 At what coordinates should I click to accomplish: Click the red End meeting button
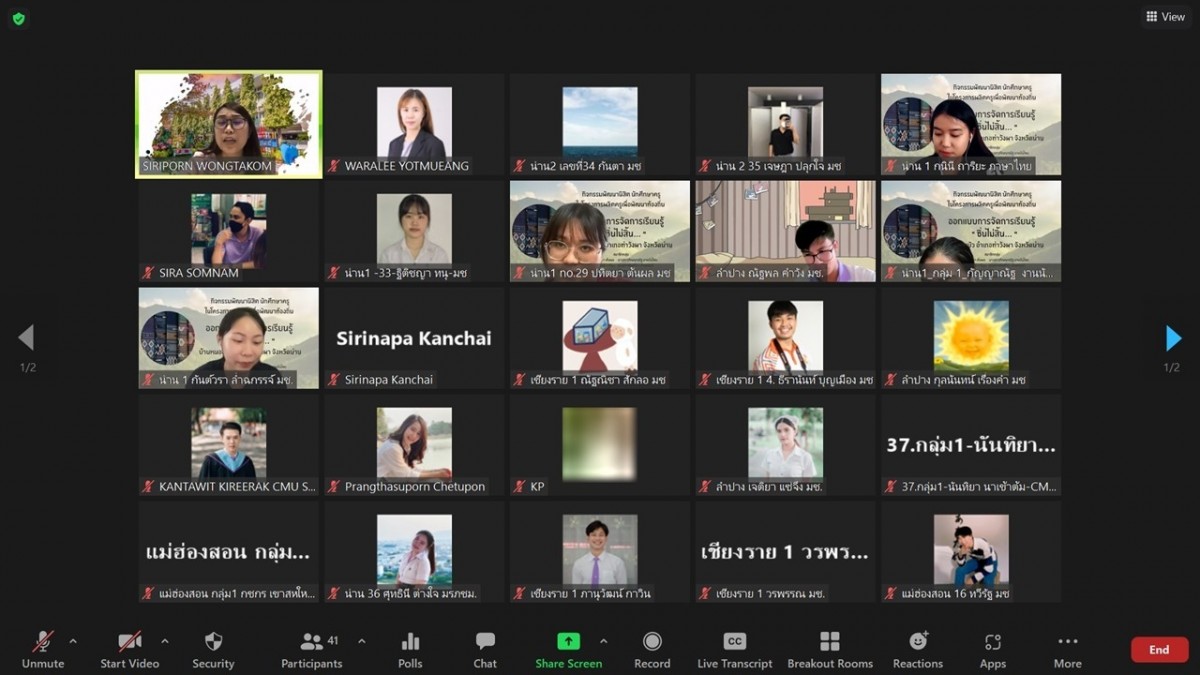1159,649
